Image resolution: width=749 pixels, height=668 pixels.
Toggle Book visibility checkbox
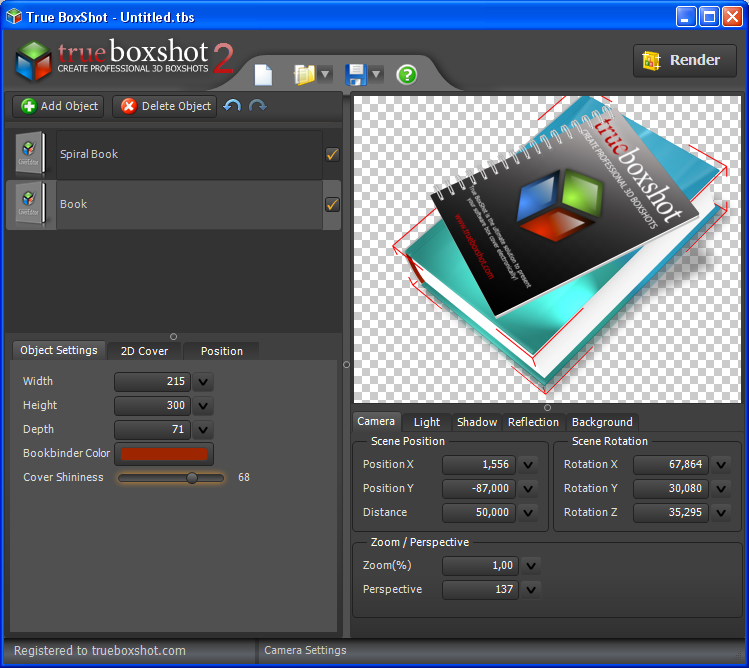tap(332, 204)
